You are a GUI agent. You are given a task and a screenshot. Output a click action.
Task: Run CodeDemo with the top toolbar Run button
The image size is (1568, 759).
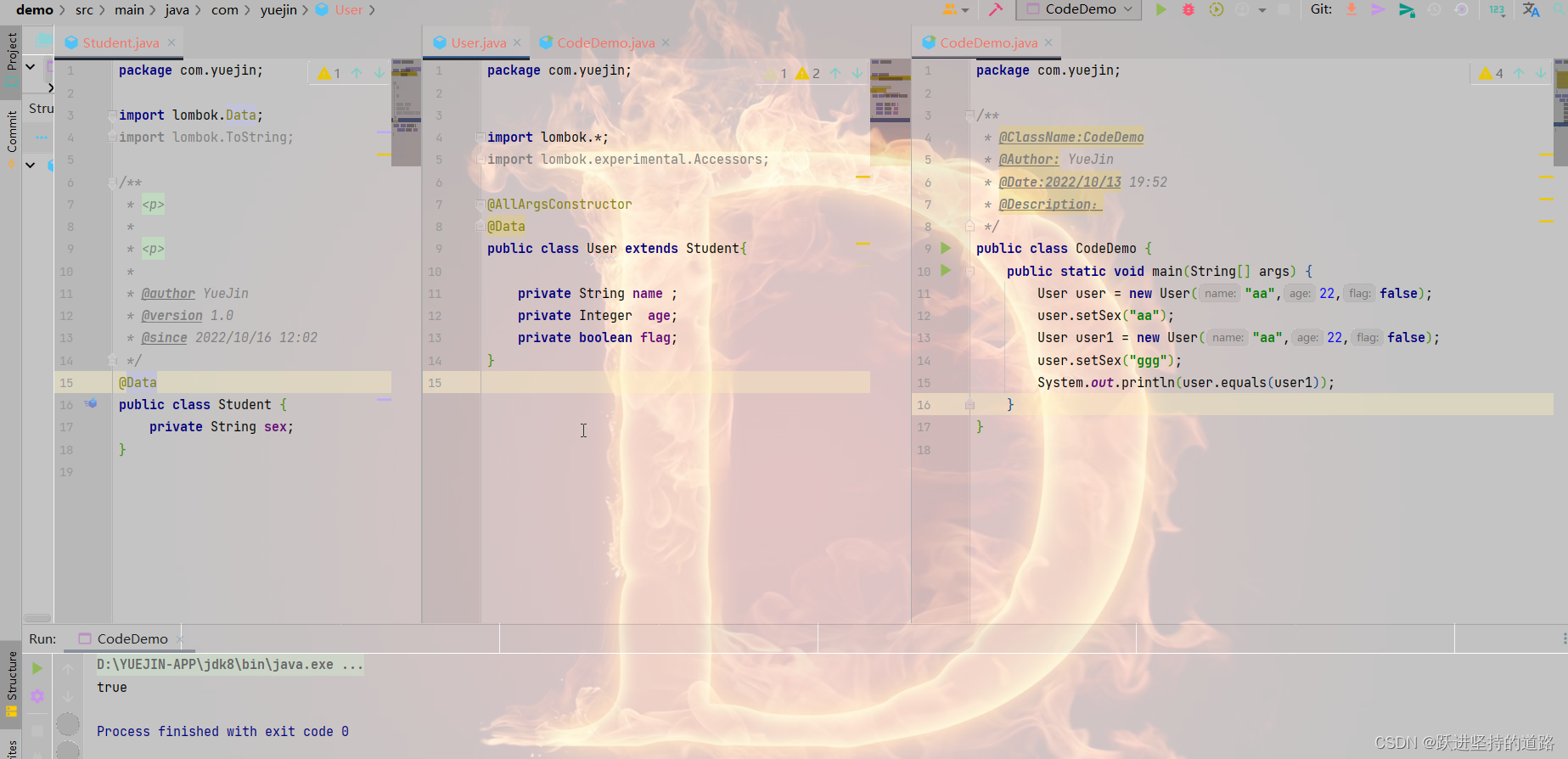(1161, 9)
